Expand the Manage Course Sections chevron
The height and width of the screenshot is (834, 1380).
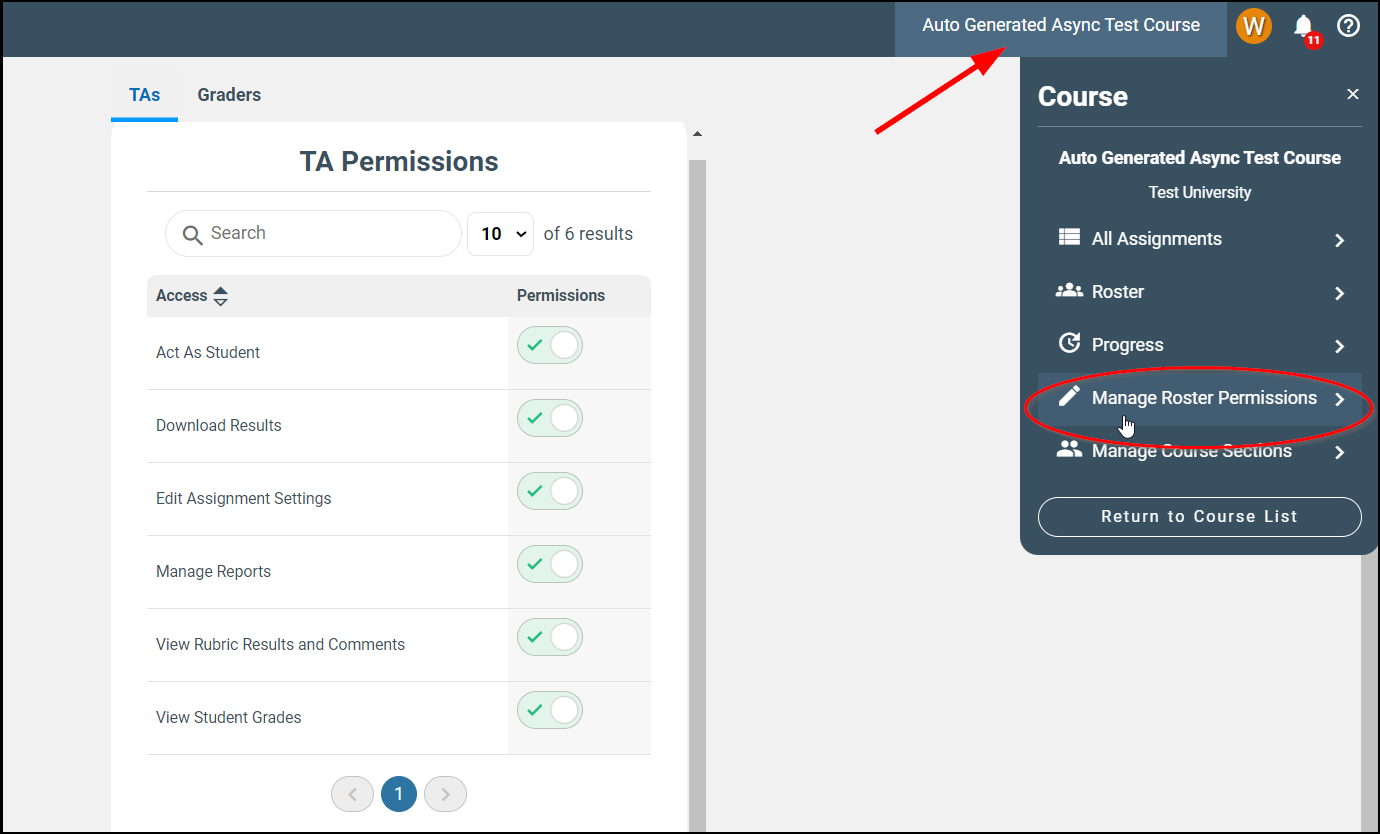pos(1339,452)
